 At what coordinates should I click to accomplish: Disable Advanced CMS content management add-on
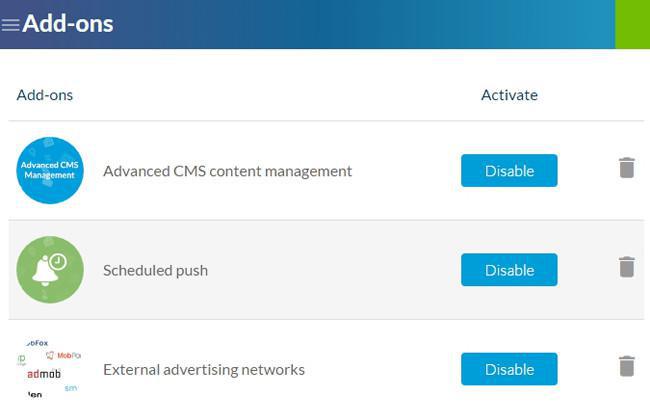coord(509,171)
